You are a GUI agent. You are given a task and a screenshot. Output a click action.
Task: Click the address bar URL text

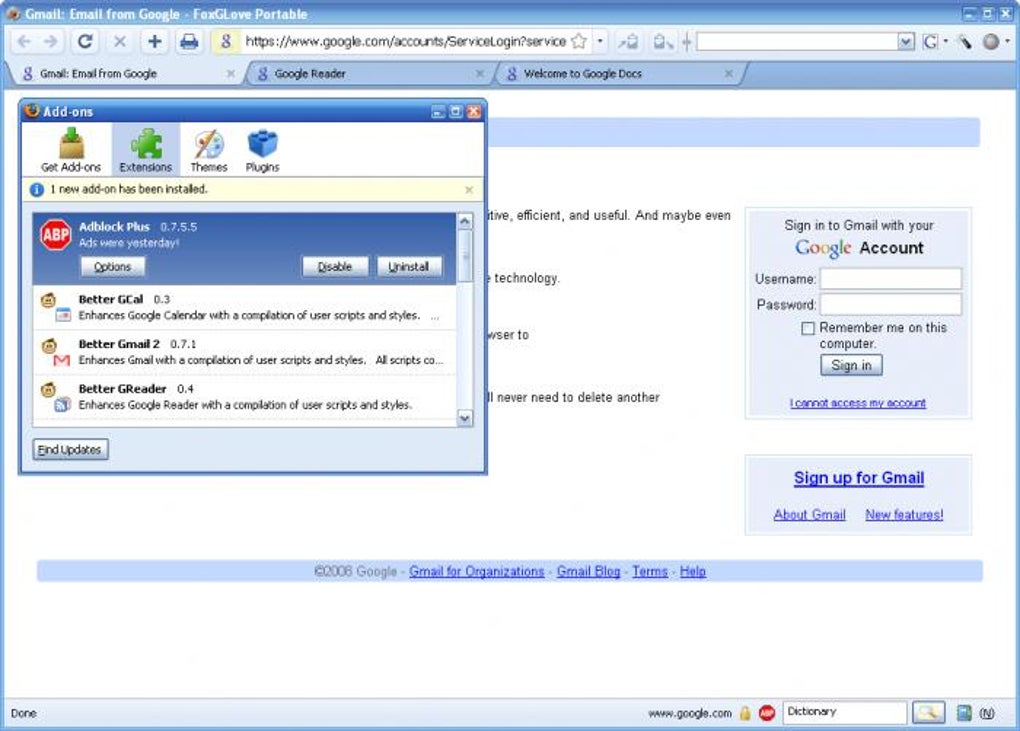(x=405, y=42)
